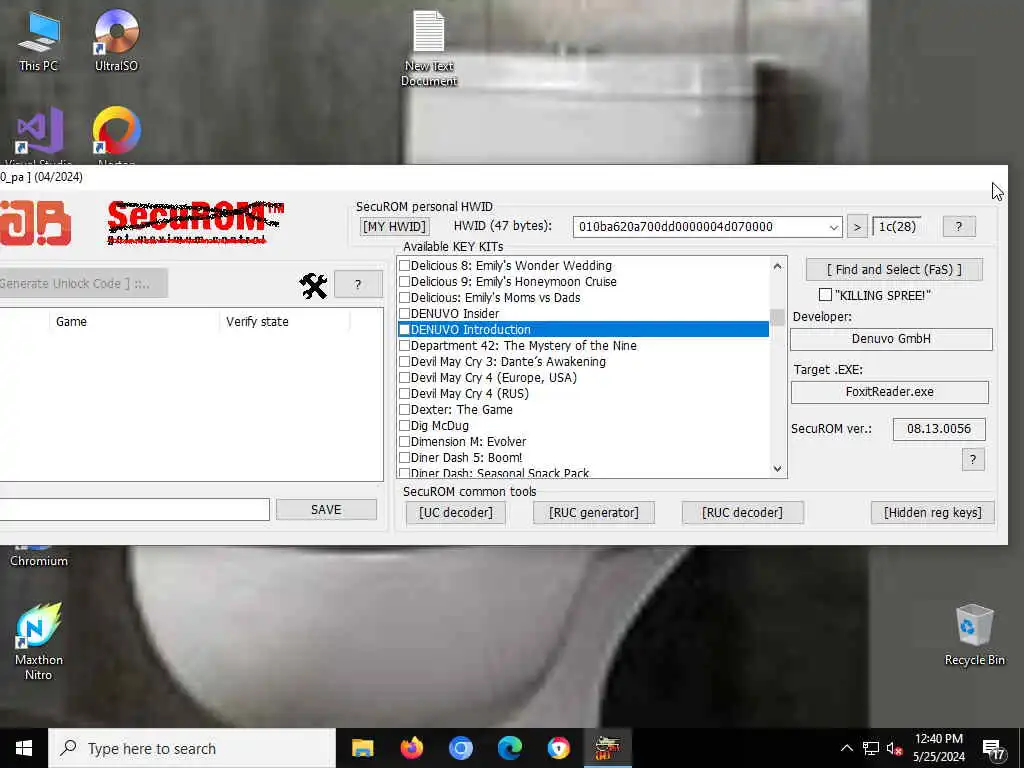Click the FoxitReader.exe target field
1024x768 pixels.
[889, 392]
